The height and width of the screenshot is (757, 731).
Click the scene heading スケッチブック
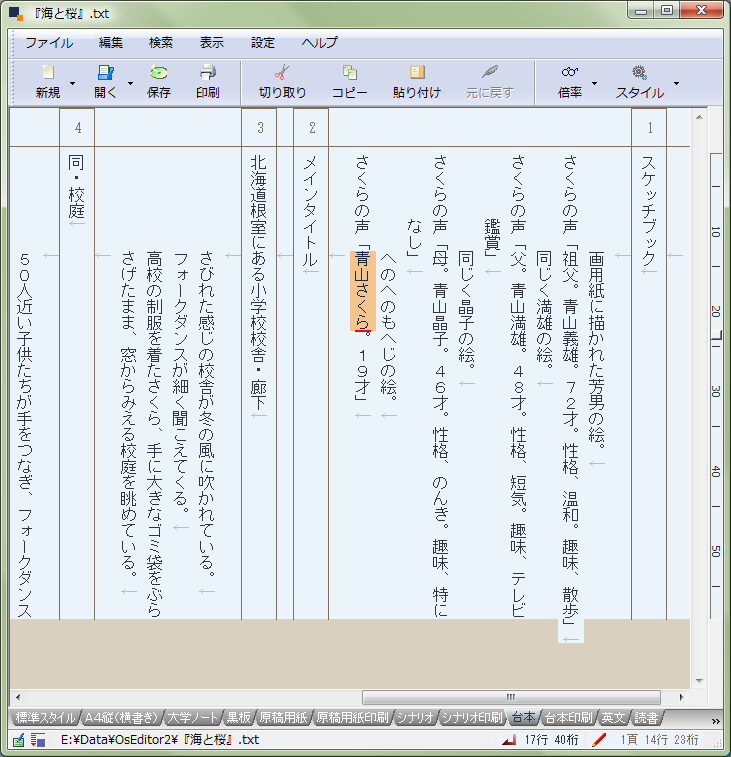(x=648, y=211)
